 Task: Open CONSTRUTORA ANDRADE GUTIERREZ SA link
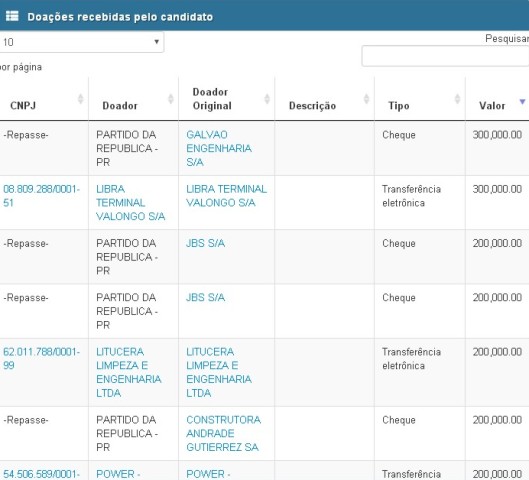point(223,433)
